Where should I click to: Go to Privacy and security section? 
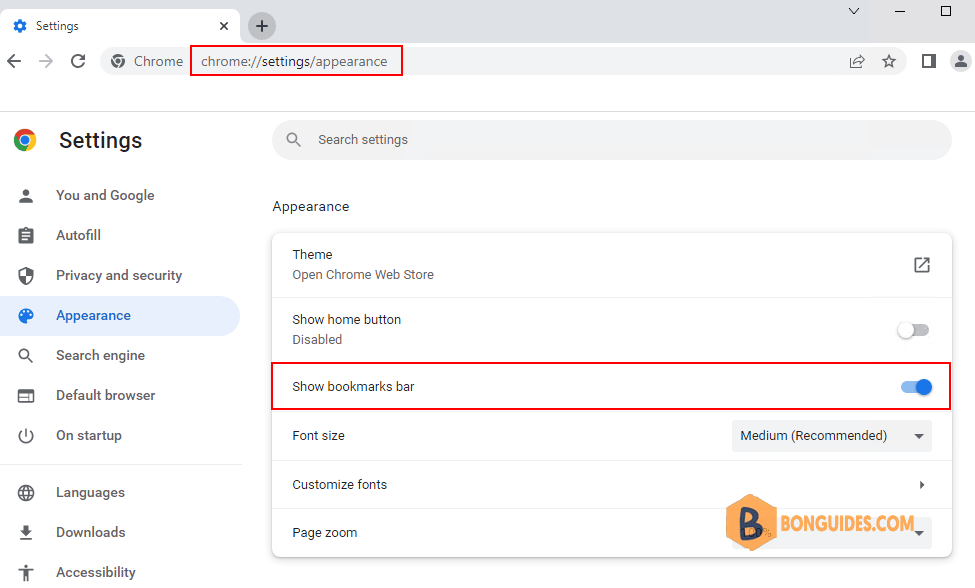pos(119,275)
